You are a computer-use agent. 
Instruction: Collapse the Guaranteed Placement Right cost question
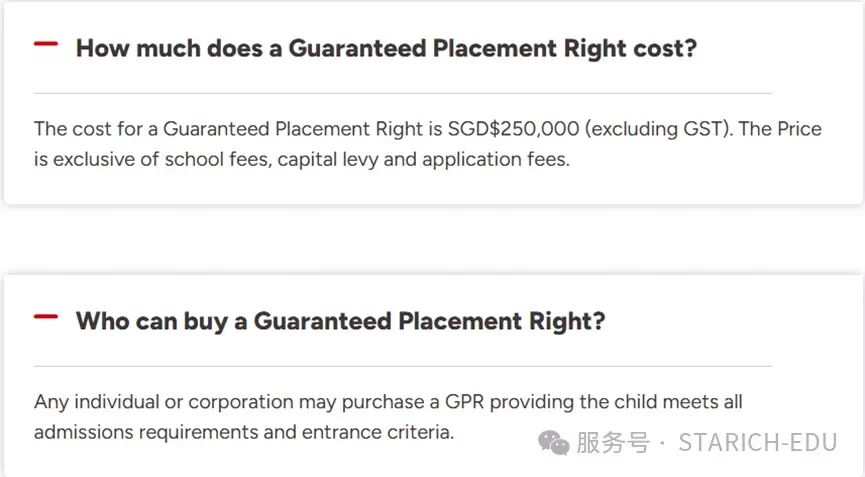pyautogui.click(x=46, y=44)
